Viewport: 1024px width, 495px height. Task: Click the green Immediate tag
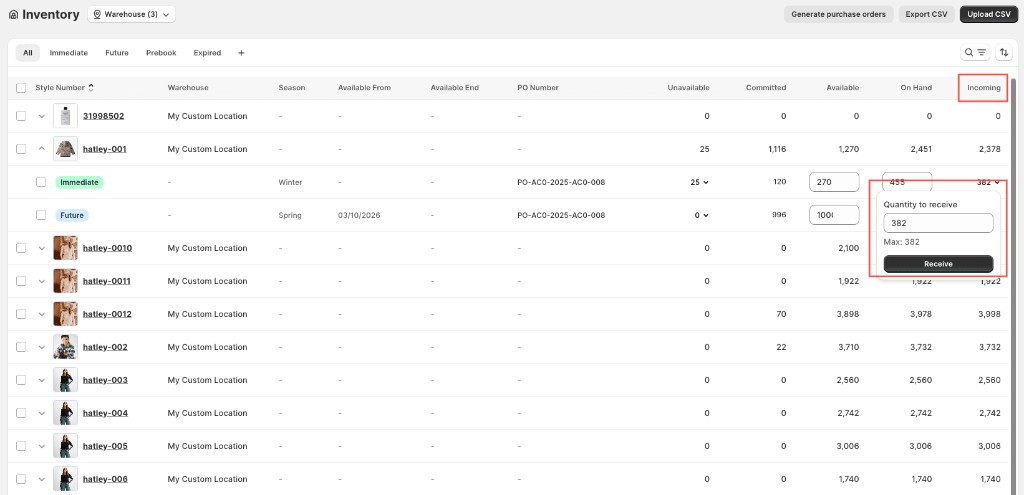79,182
